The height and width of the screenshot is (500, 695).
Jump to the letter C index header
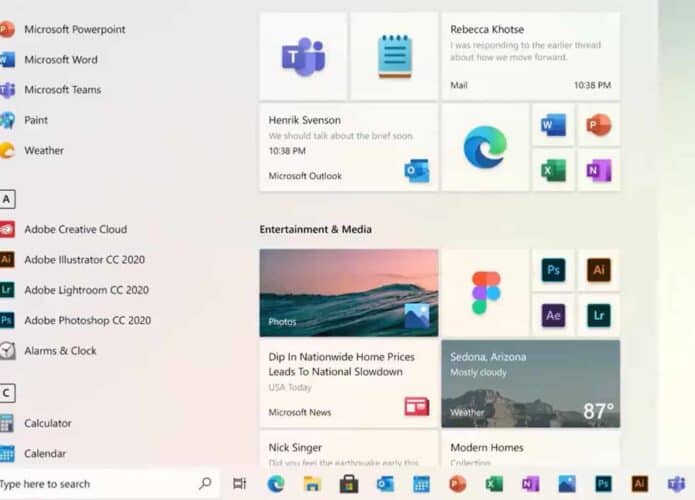pyautogui.click(x=7, y=393)
